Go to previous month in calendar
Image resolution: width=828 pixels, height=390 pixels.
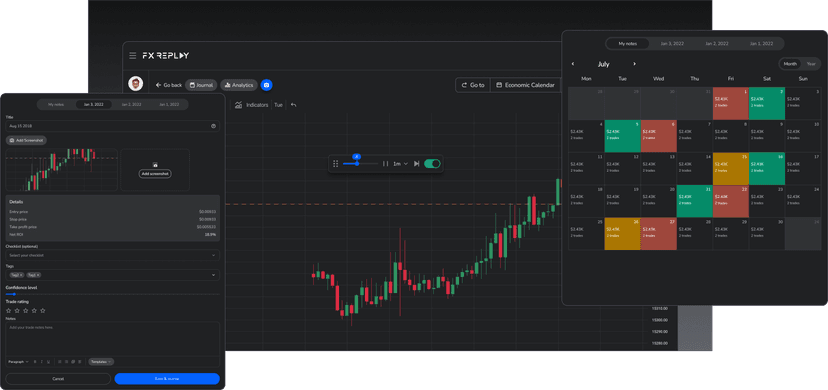tap(573, 64)
